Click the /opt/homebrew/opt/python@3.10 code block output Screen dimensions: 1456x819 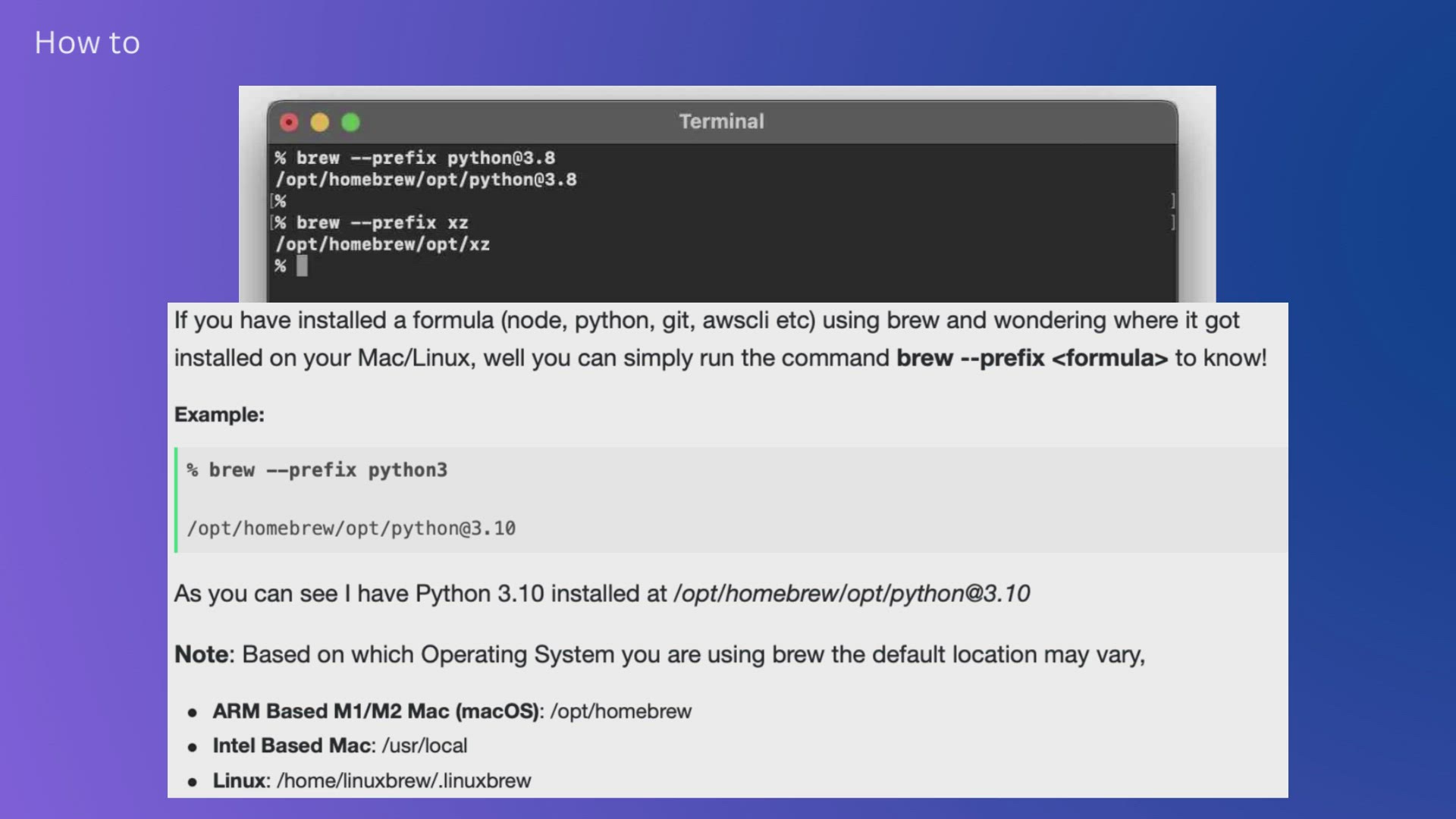[351, 529]
